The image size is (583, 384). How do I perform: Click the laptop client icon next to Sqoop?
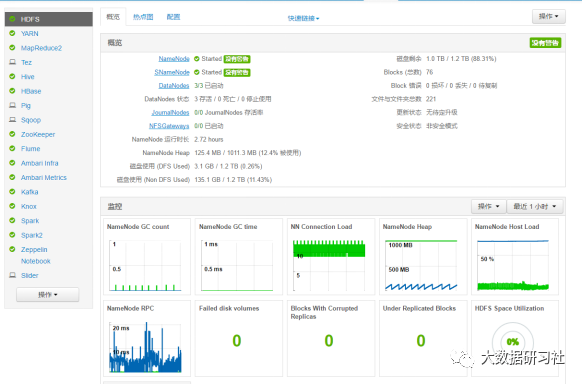[12, 120]
